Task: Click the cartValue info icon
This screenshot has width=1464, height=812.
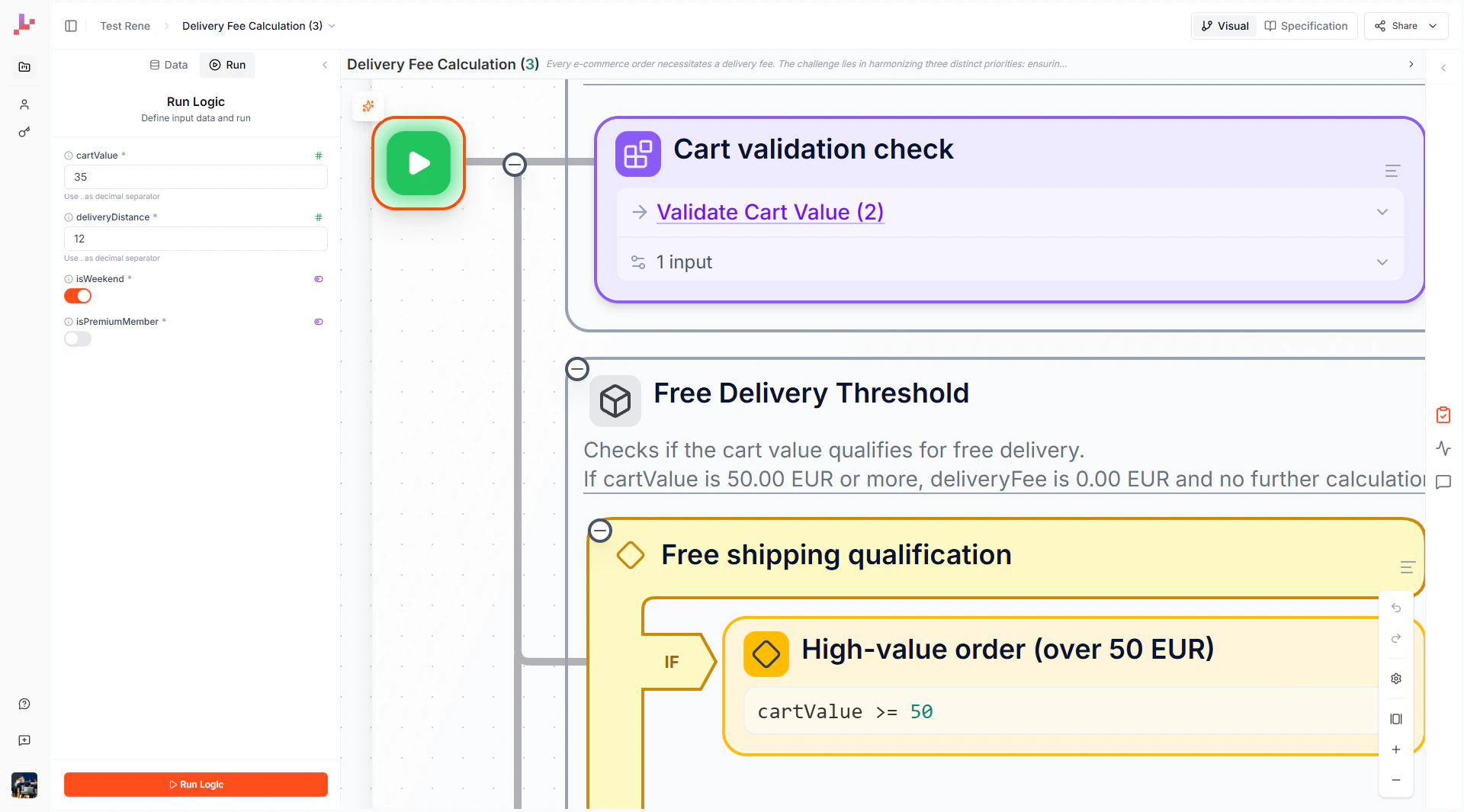Action: [69, 156]
